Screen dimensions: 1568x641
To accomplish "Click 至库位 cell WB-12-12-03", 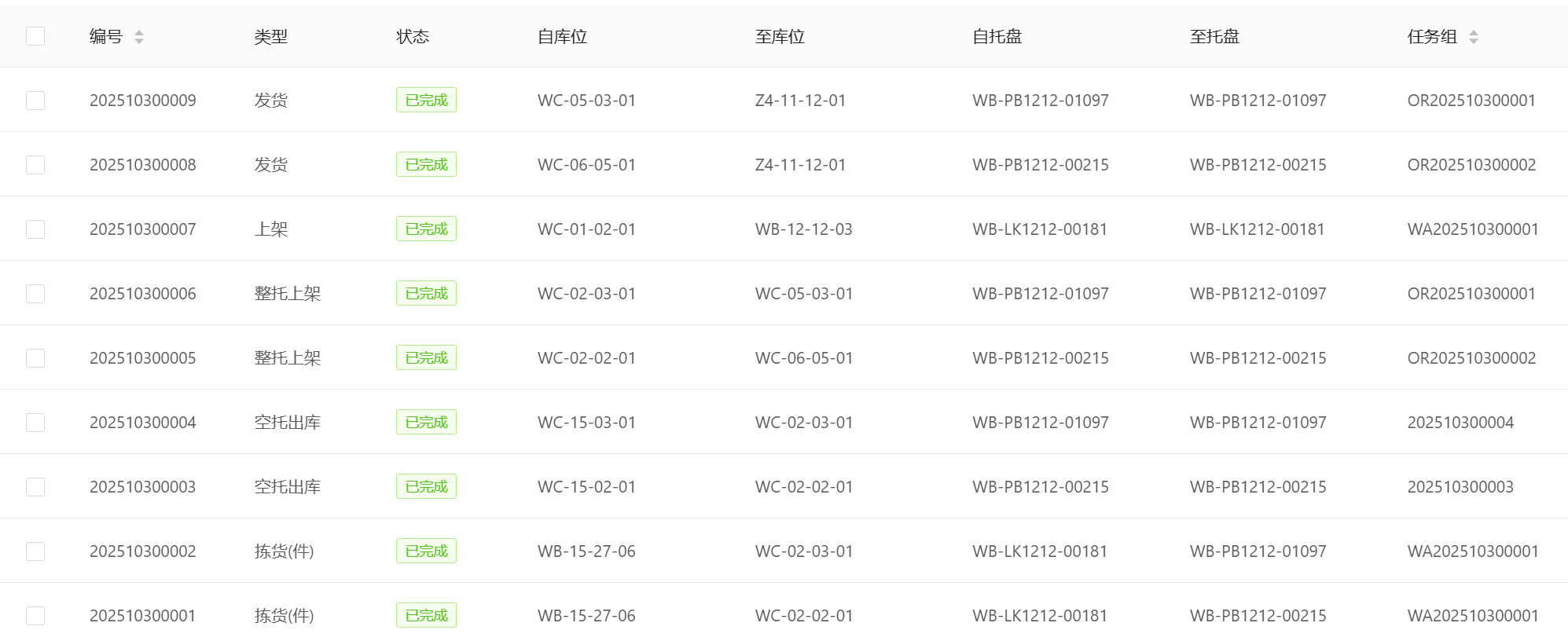I will coord(804,229).
